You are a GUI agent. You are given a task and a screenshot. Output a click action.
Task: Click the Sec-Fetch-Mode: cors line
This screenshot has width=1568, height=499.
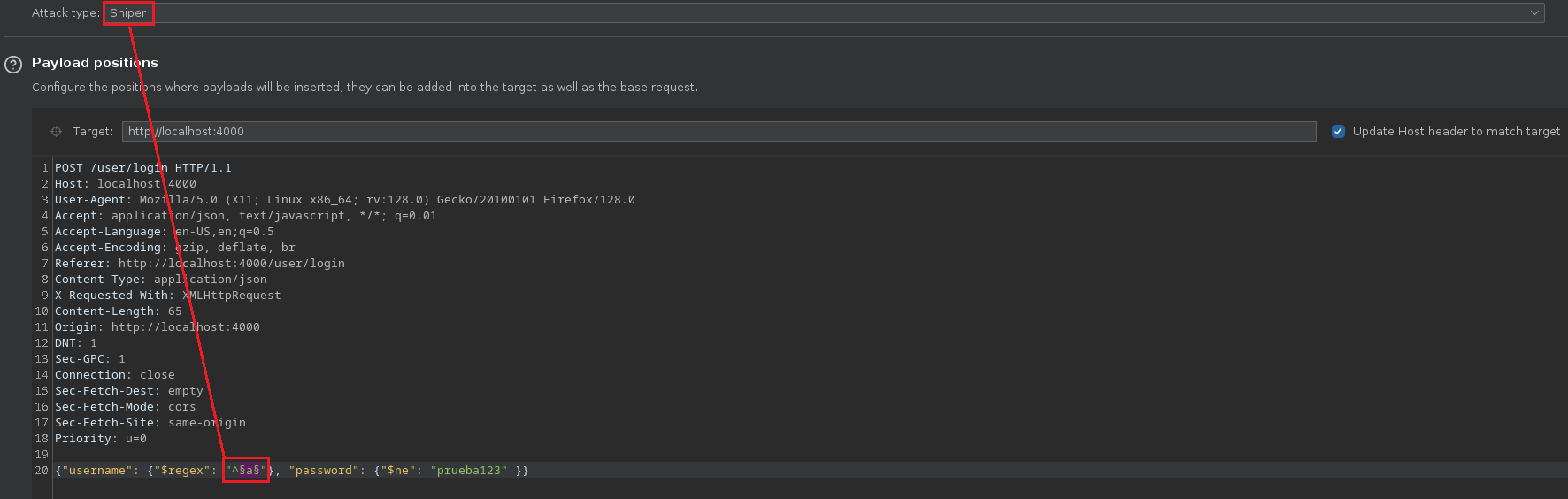click(x=125, y=407)
